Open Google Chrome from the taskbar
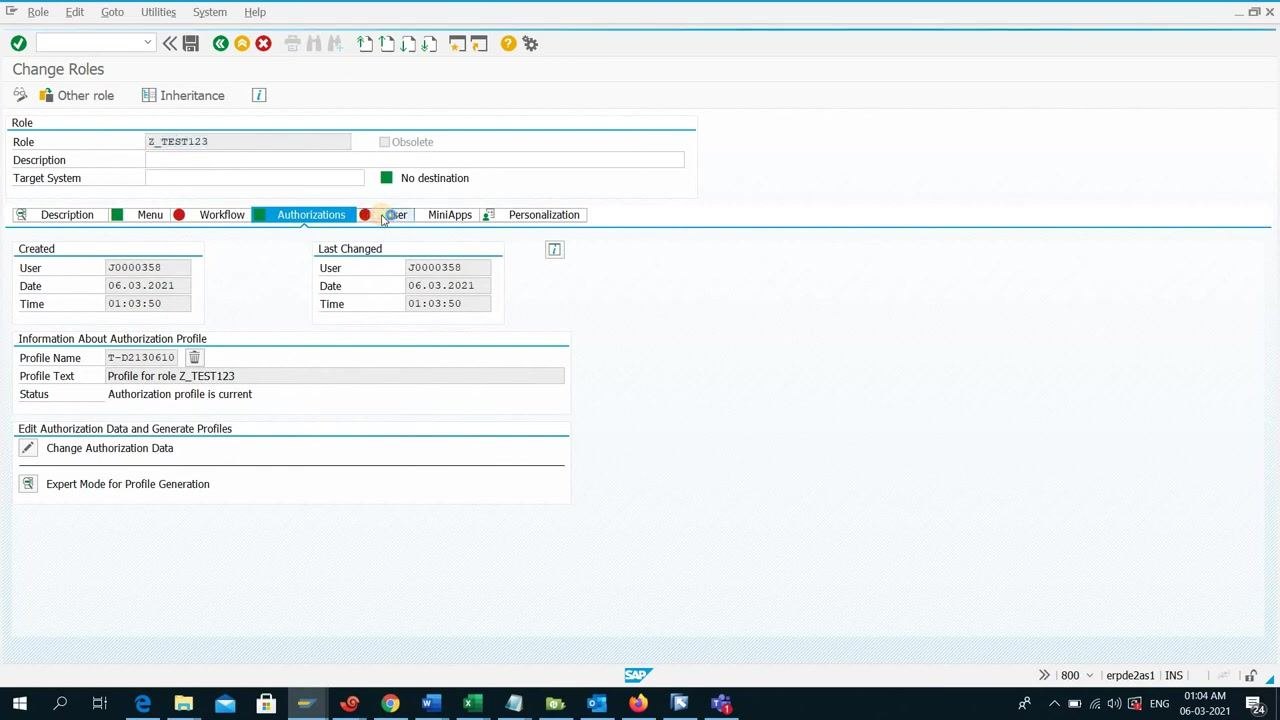This screenshot has width=1280, height=720. click(390, 703)
